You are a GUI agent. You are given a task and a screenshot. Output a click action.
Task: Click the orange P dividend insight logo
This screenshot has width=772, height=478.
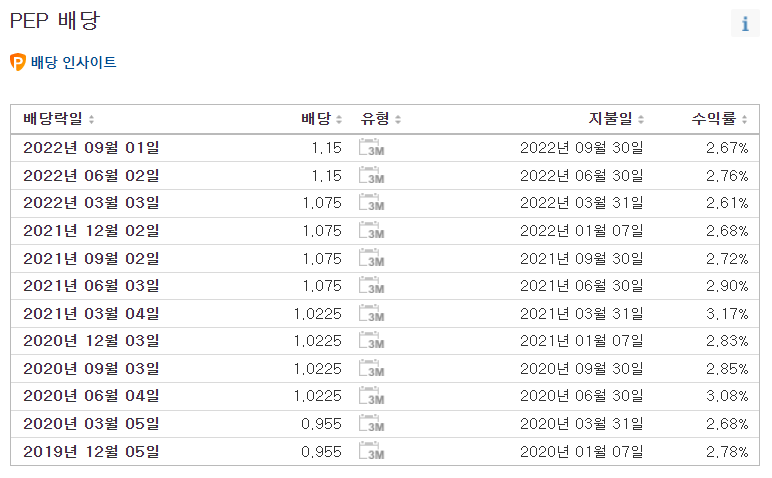point(18,62)
